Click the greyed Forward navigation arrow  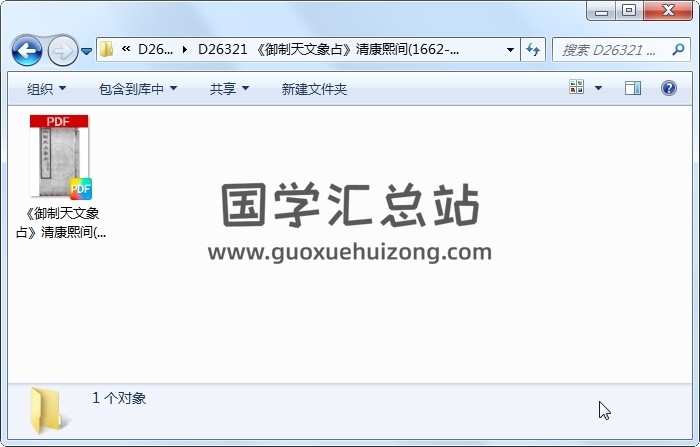tap(62, 51)
